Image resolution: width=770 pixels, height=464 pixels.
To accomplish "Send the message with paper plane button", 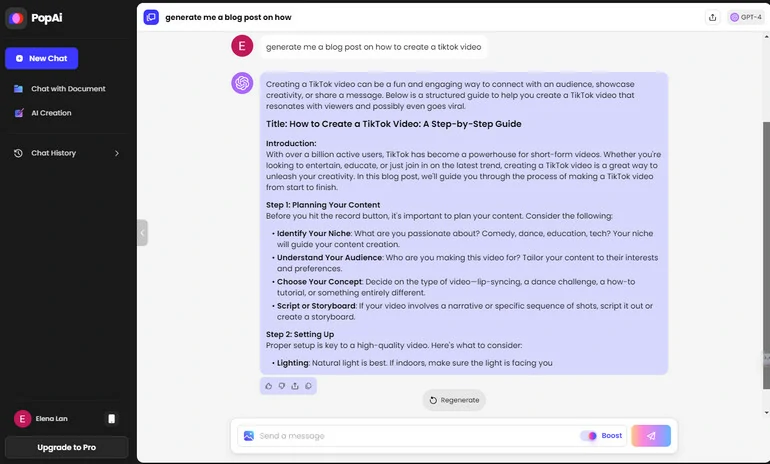I will tap(651, 436).
